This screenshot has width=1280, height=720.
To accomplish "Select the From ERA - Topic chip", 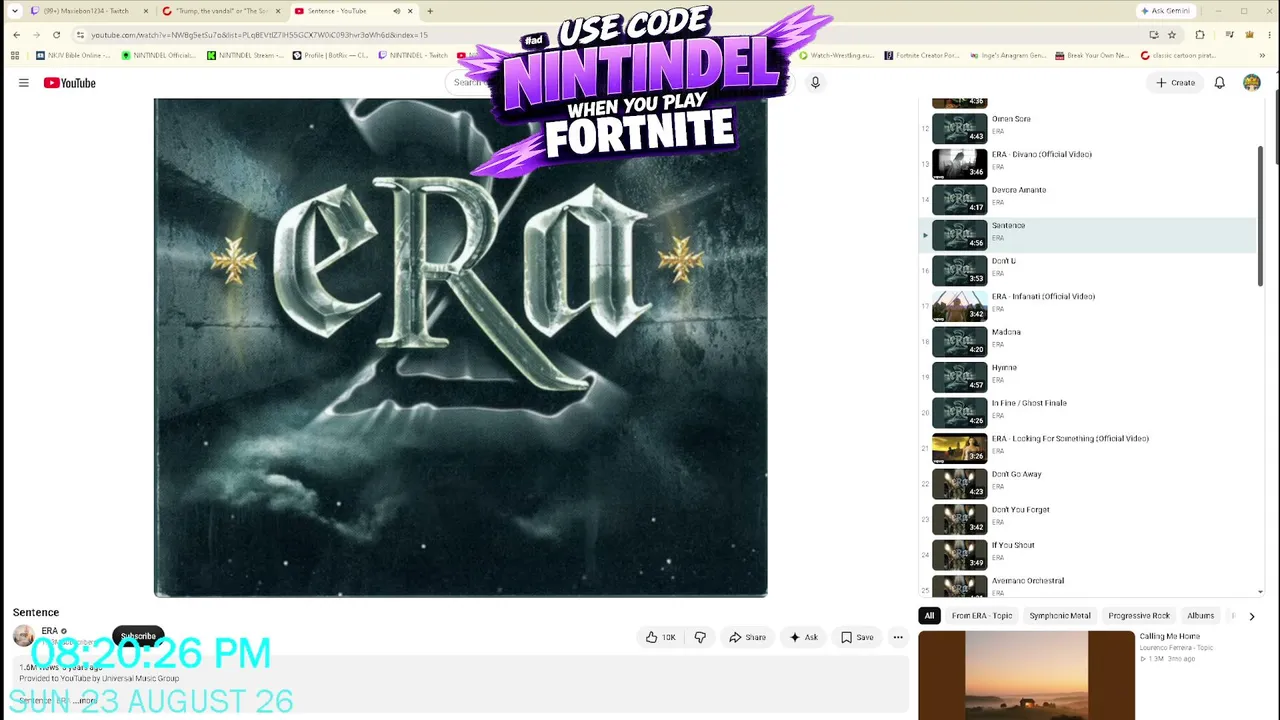I will pos(982,616).
